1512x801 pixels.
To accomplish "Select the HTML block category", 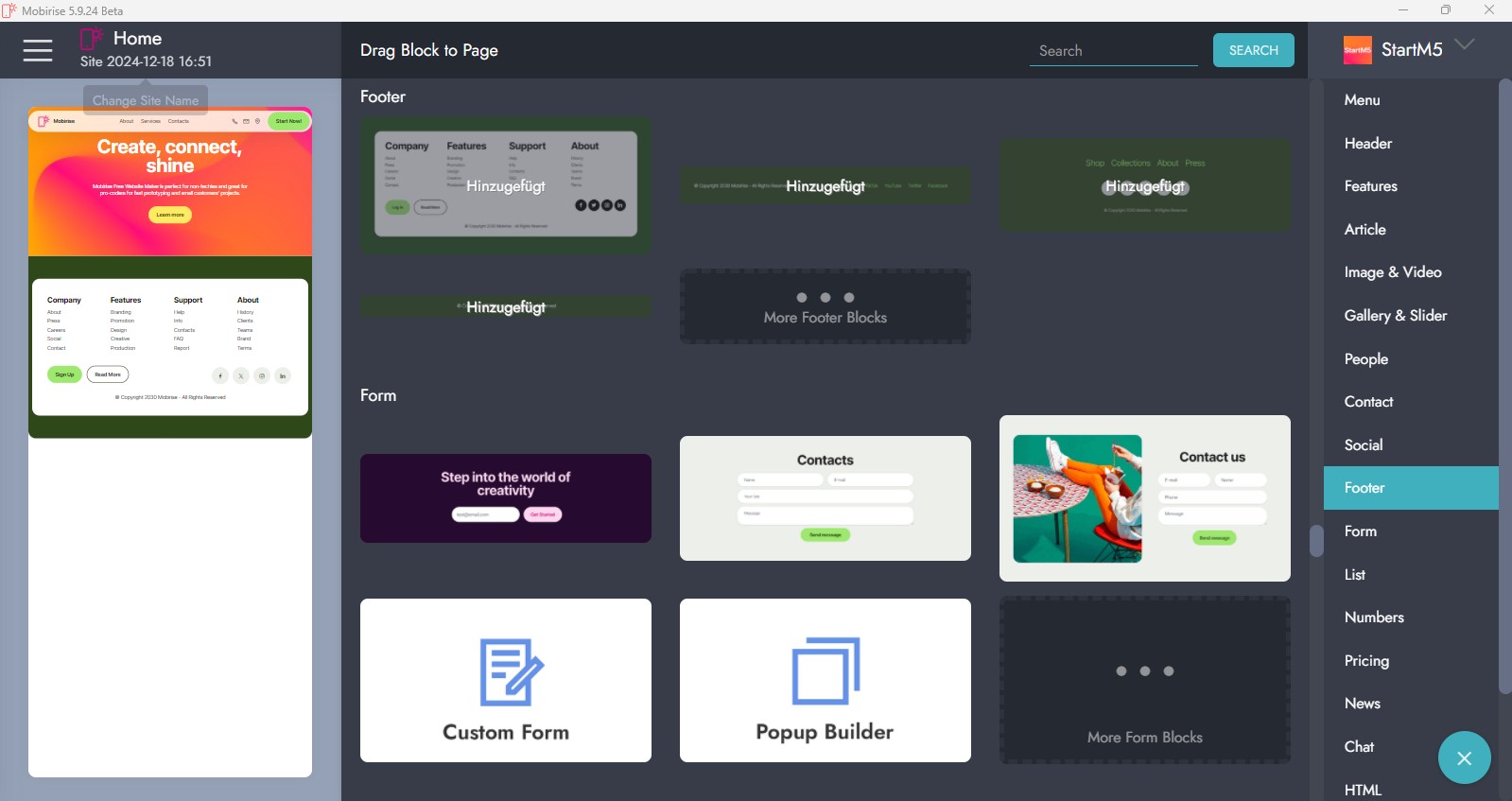I will (1363, 791).
